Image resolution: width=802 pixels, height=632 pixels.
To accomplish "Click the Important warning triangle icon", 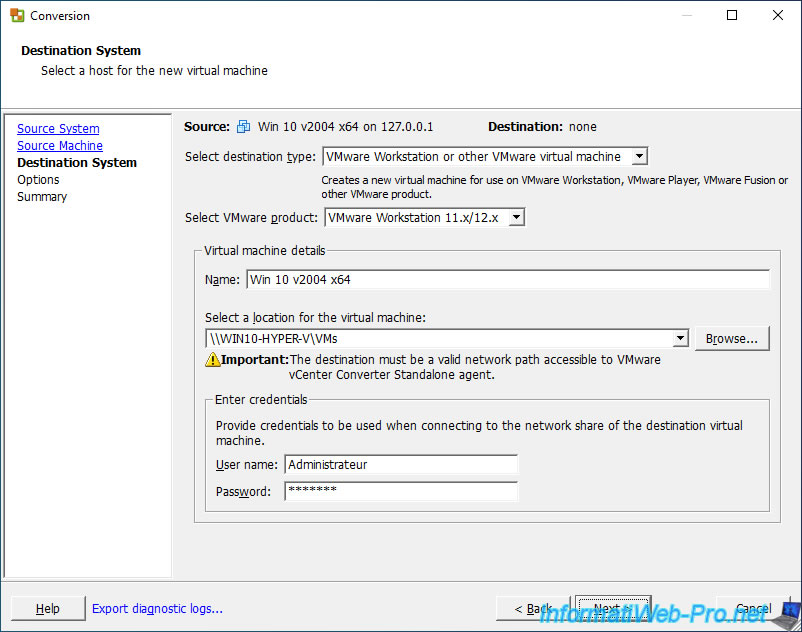I will pyautogui.click(x=212, y=359).
